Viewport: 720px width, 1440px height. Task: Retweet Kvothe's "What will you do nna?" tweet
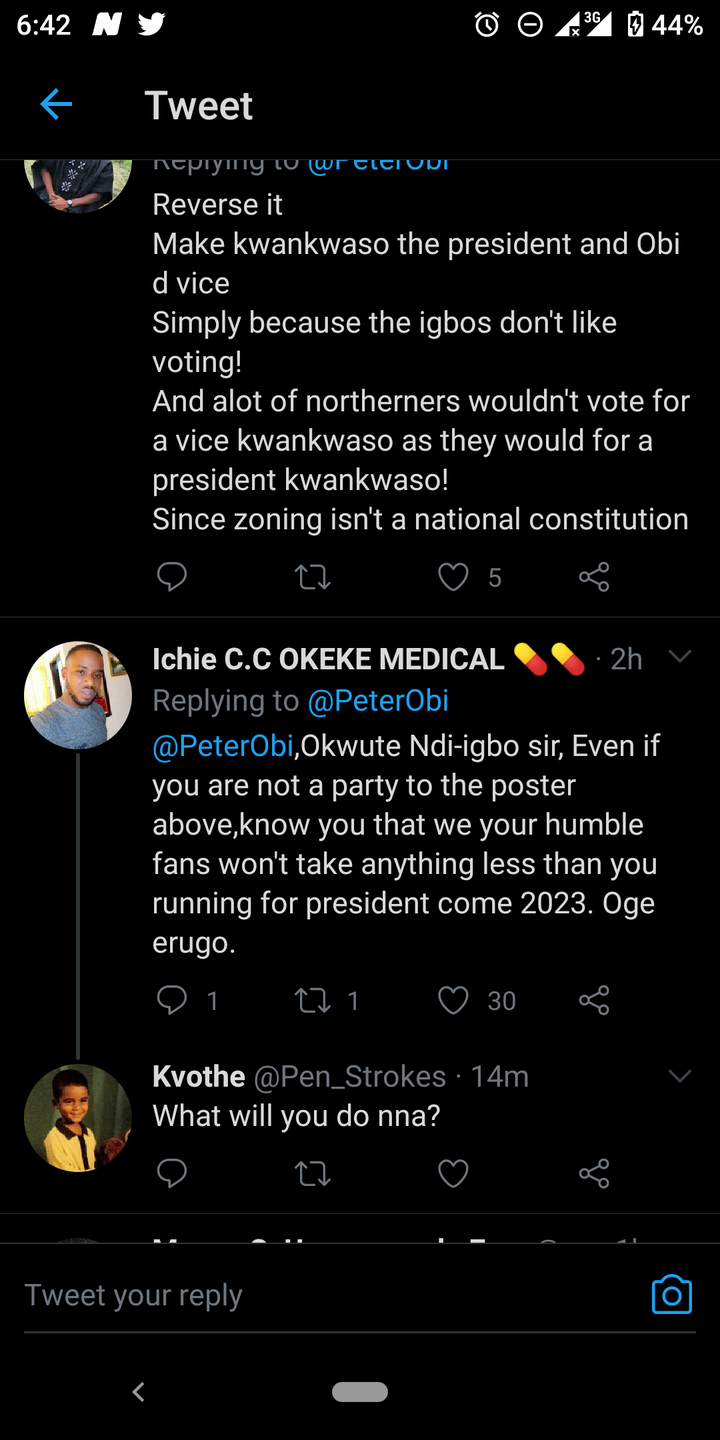(313, 1173)
